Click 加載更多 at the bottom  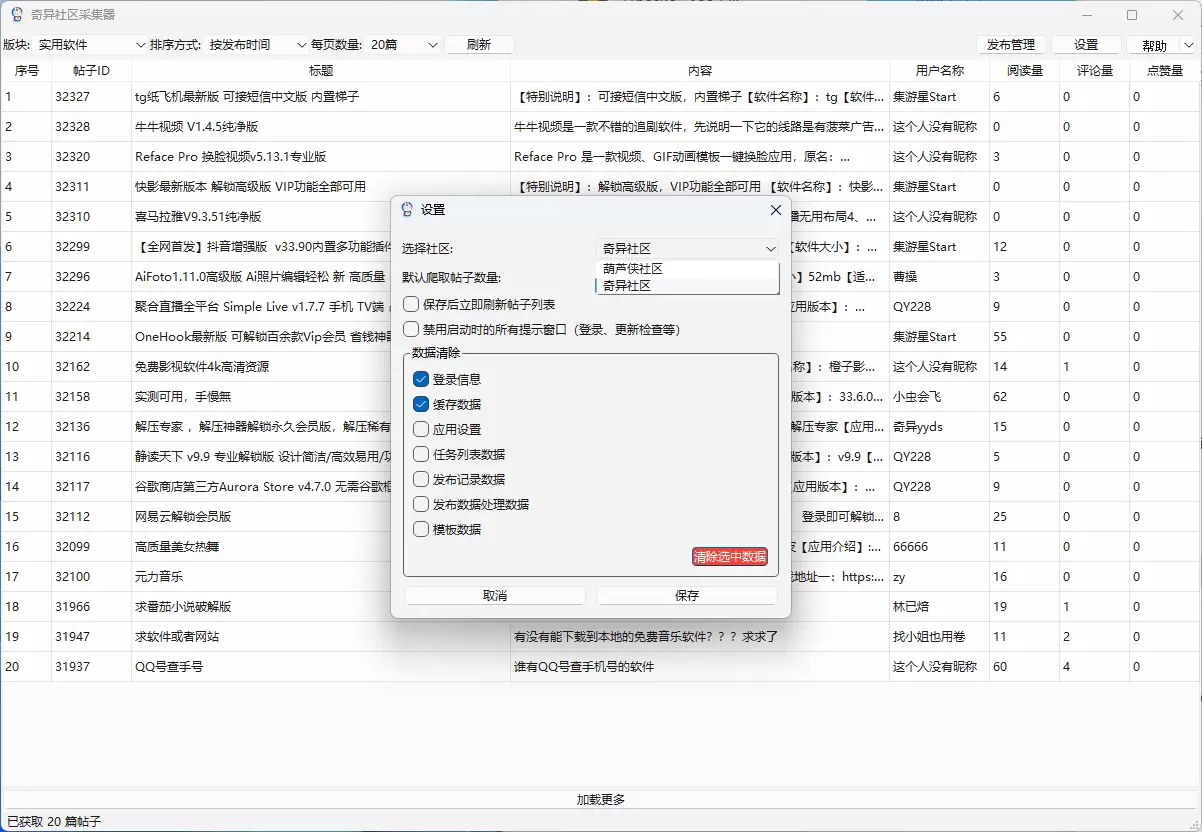(601, 800)
